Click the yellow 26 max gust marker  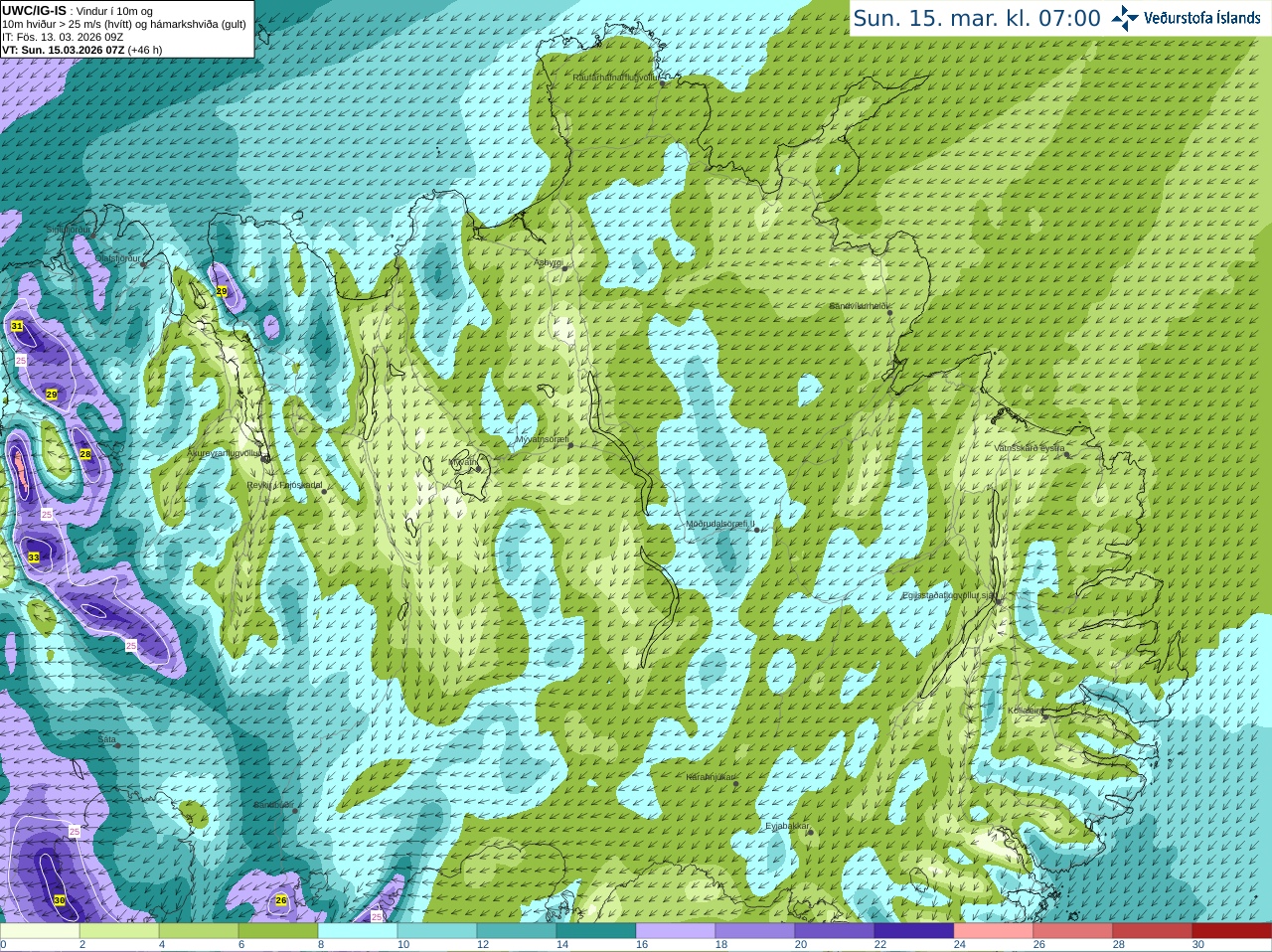281,900
